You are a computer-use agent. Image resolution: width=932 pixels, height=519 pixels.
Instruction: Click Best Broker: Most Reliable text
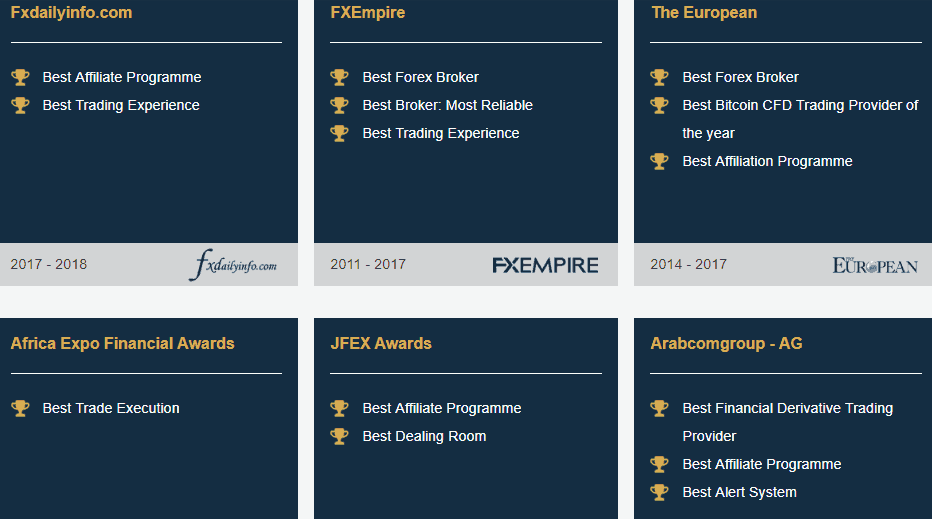(448, 105)
